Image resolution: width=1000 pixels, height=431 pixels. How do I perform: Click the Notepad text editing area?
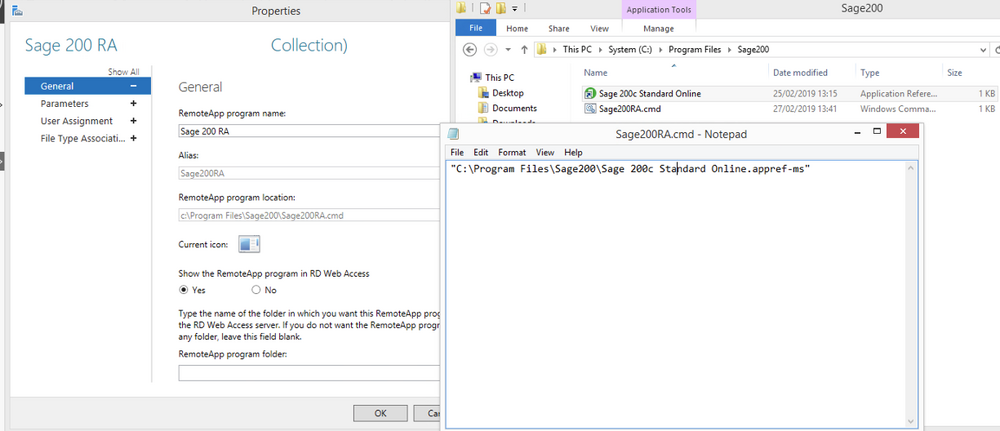[675, 294]
